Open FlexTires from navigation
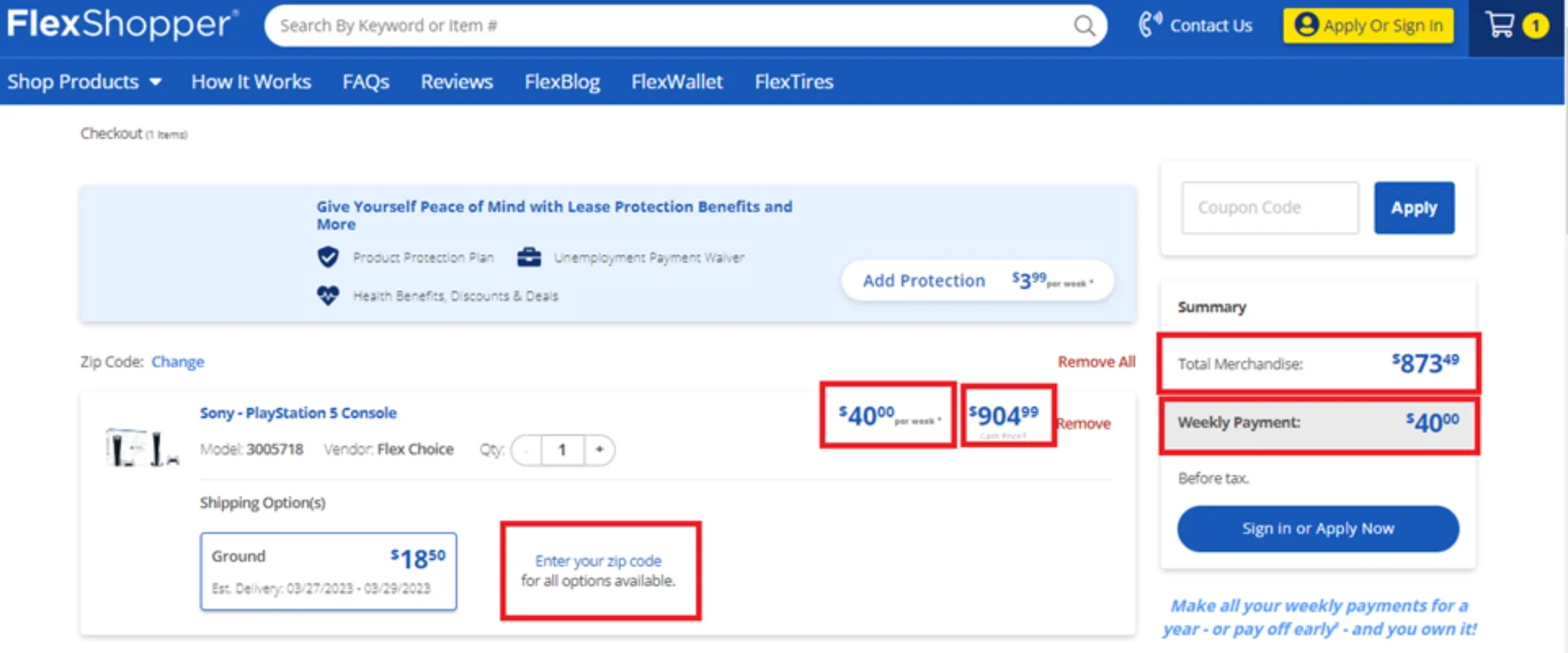Image resolution: width=1568 pixels, height=653 pixels. click(x=794, y=82)
